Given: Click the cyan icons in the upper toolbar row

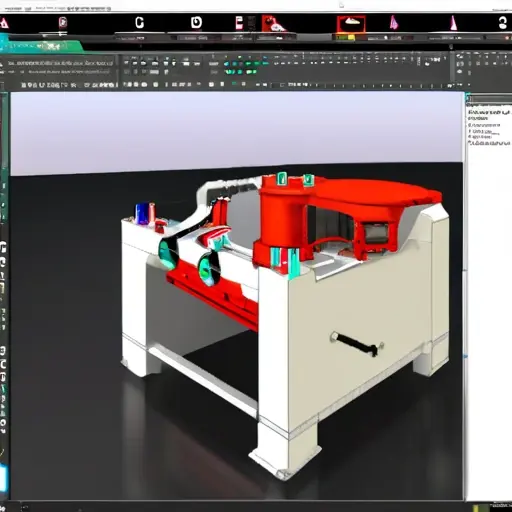Looking at the screenshot, I should coord(246,63).
